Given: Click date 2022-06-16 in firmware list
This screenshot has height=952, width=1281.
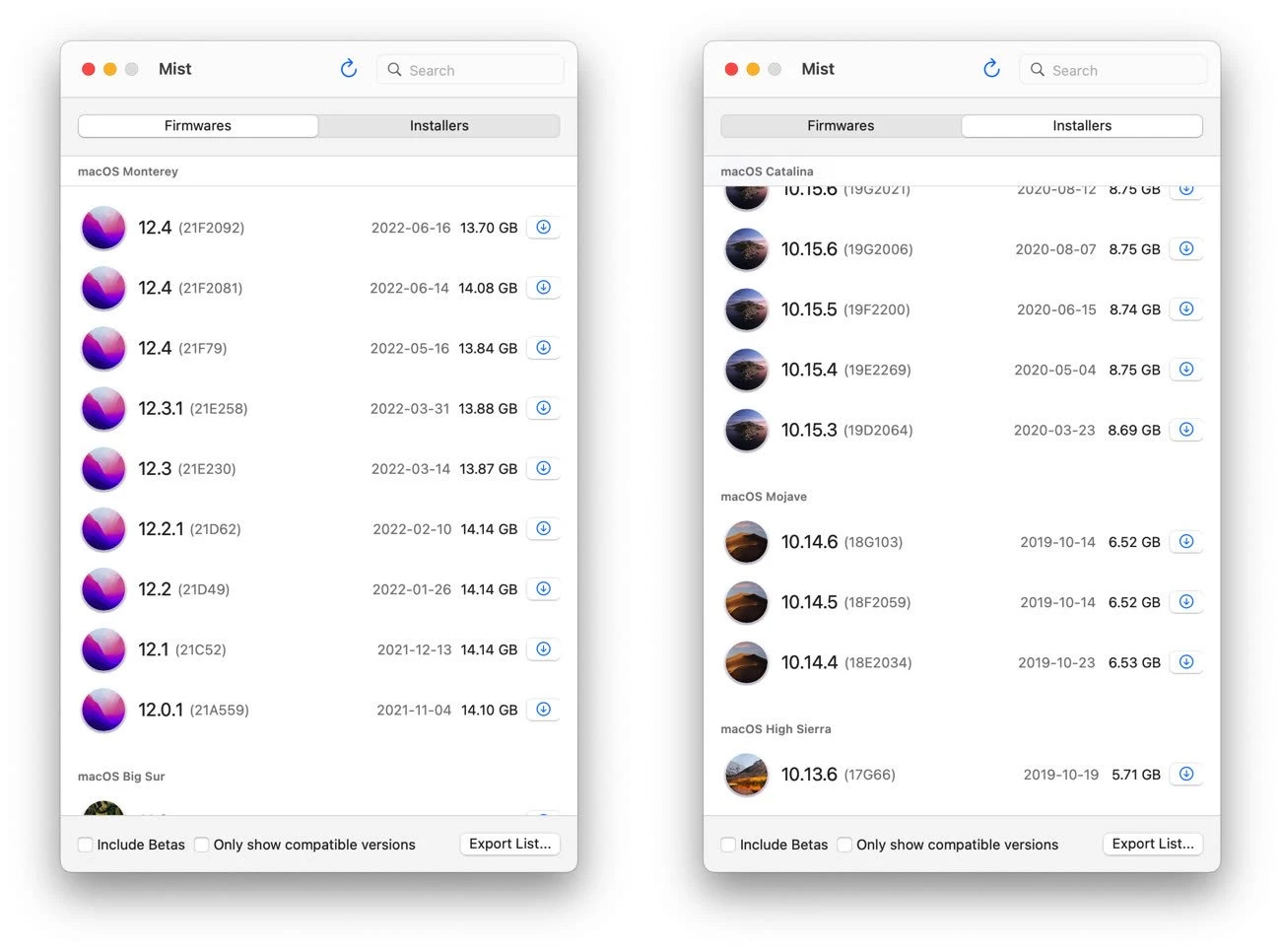Looking at the screenshot, I should coord(411,228).
